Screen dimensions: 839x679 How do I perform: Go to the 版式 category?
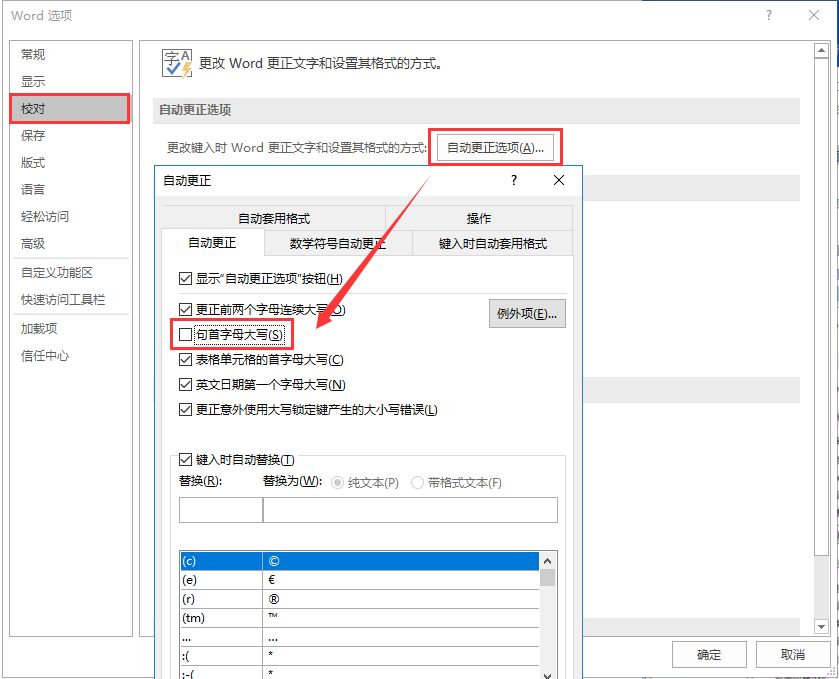point(33,163)
